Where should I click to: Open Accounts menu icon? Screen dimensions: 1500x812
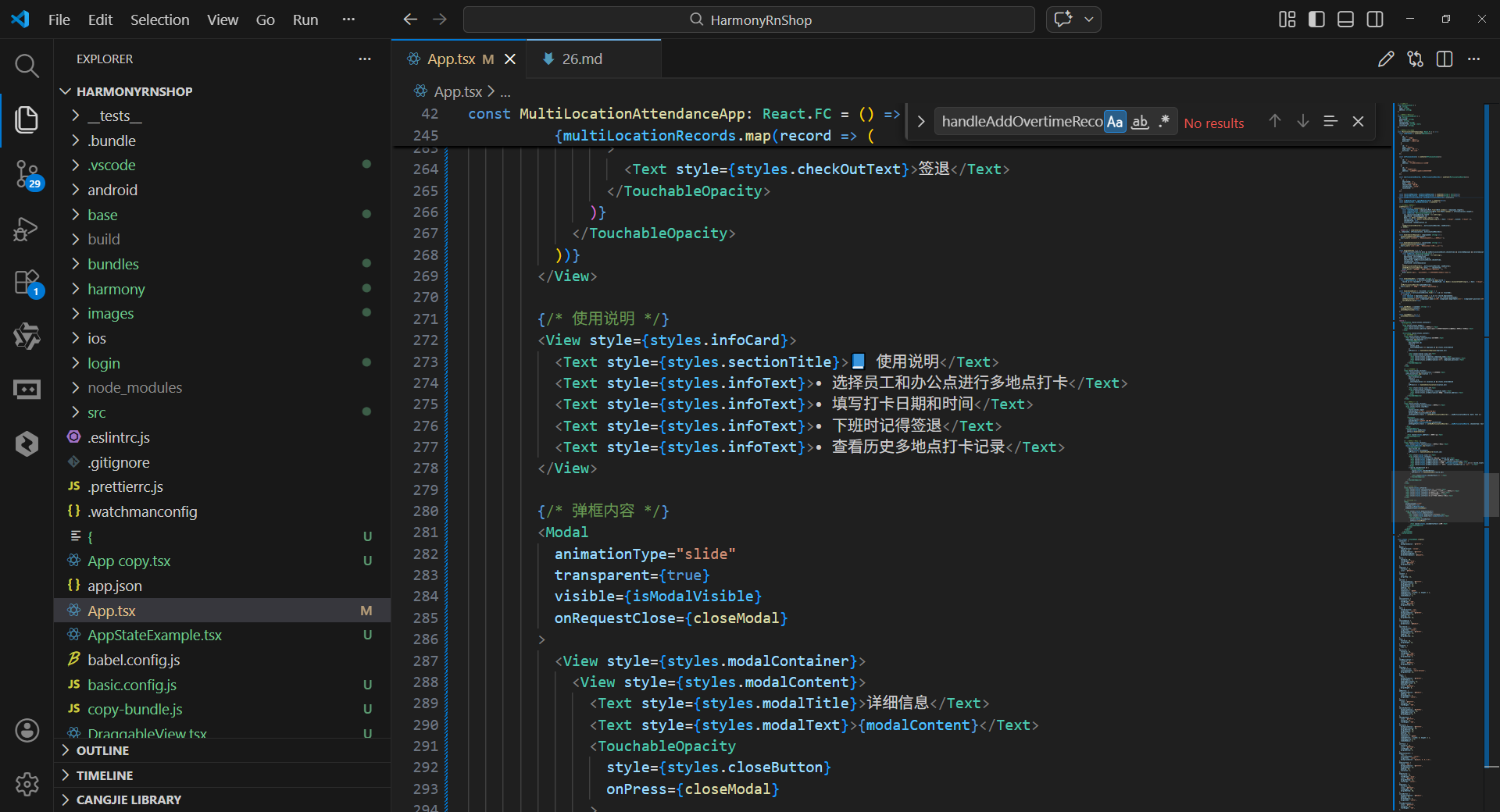[27, 730]
